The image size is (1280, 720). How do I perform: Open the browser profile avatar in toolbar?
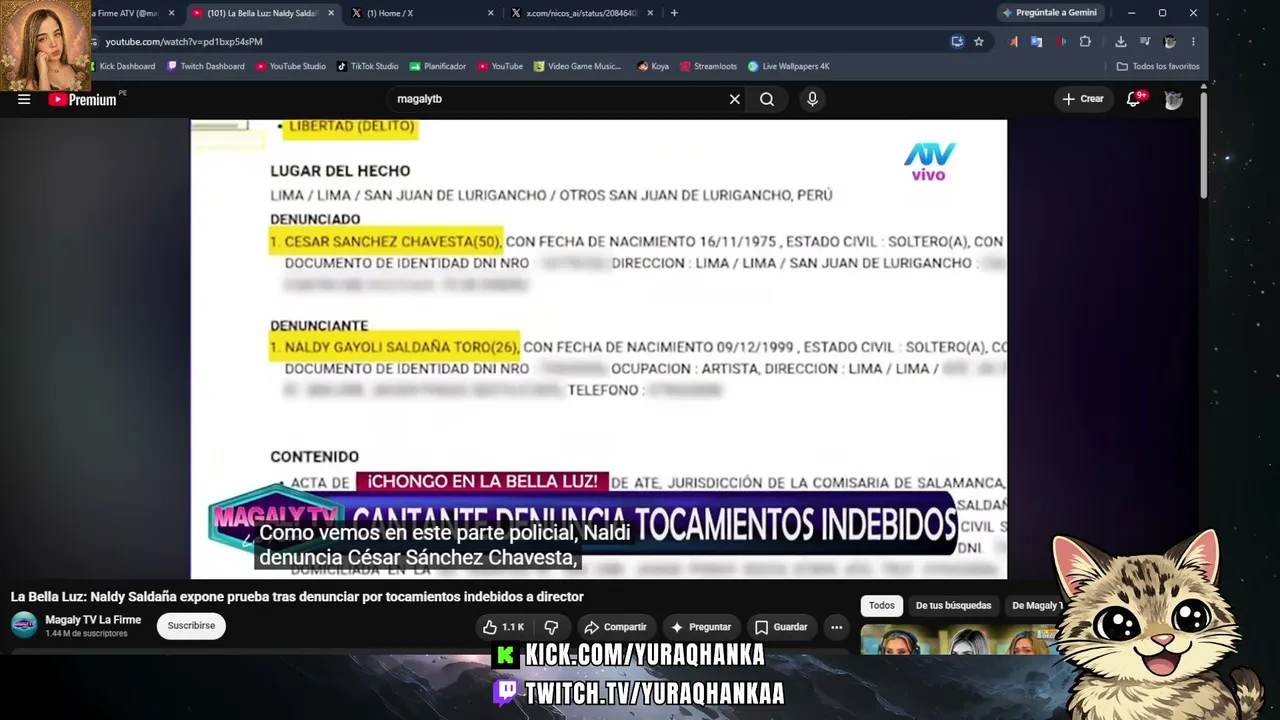(1170, 41)
